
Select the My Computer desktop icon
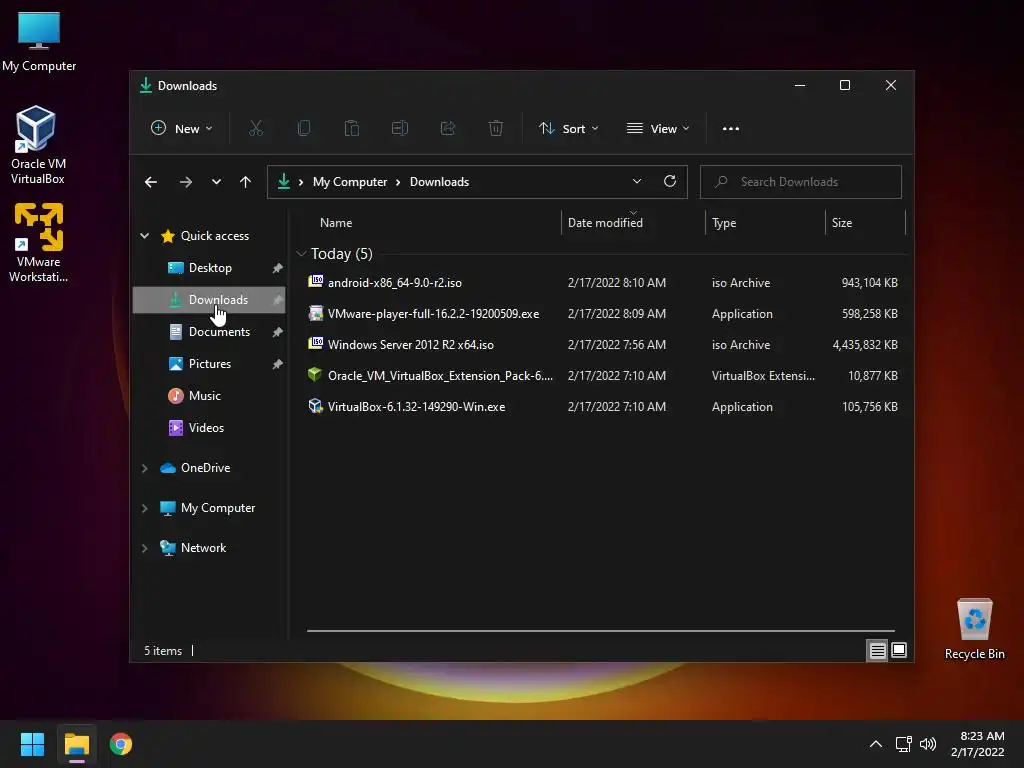coord(39,41)
